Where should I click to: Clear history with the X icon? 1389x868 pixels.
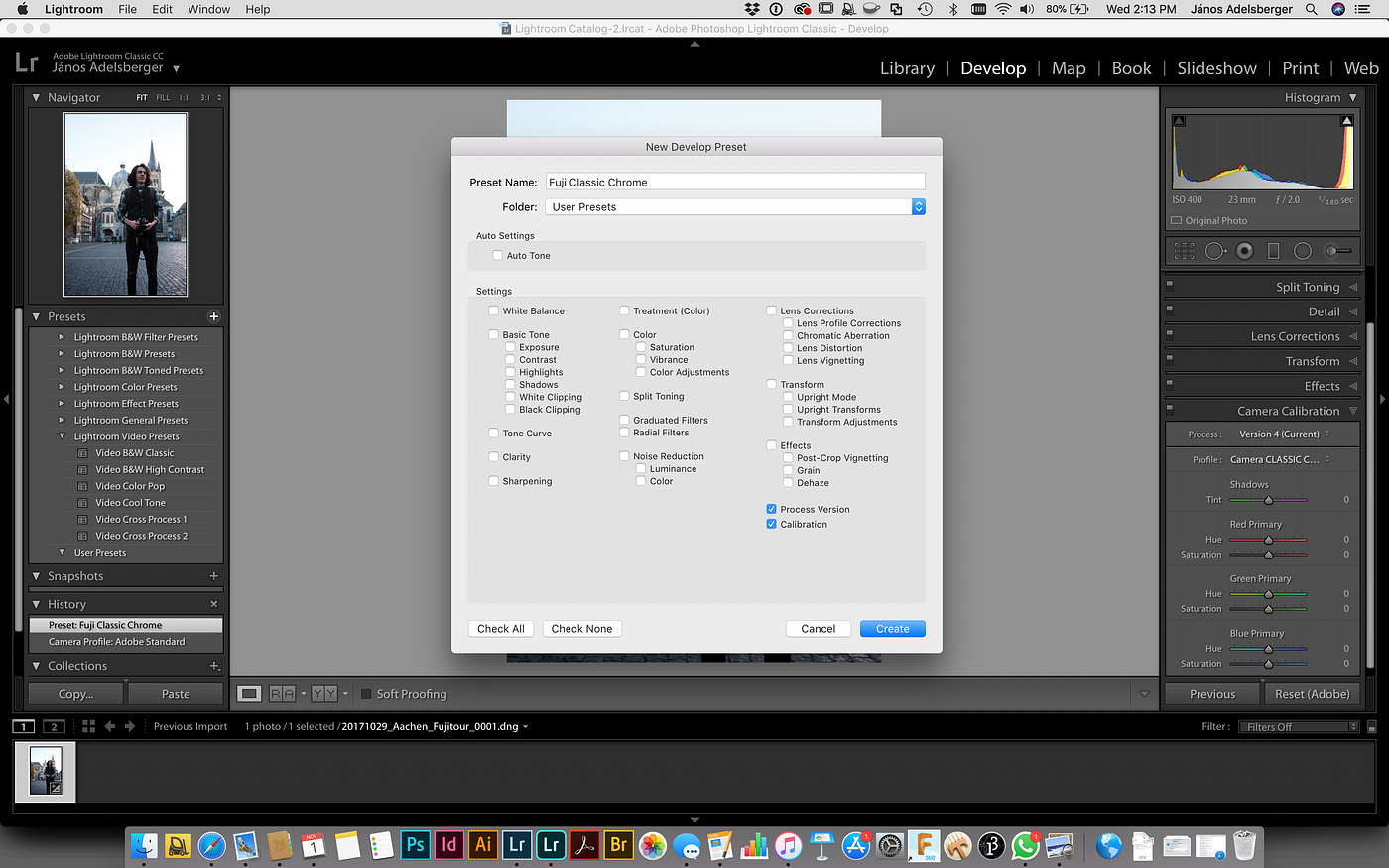[x=214, y=604]
